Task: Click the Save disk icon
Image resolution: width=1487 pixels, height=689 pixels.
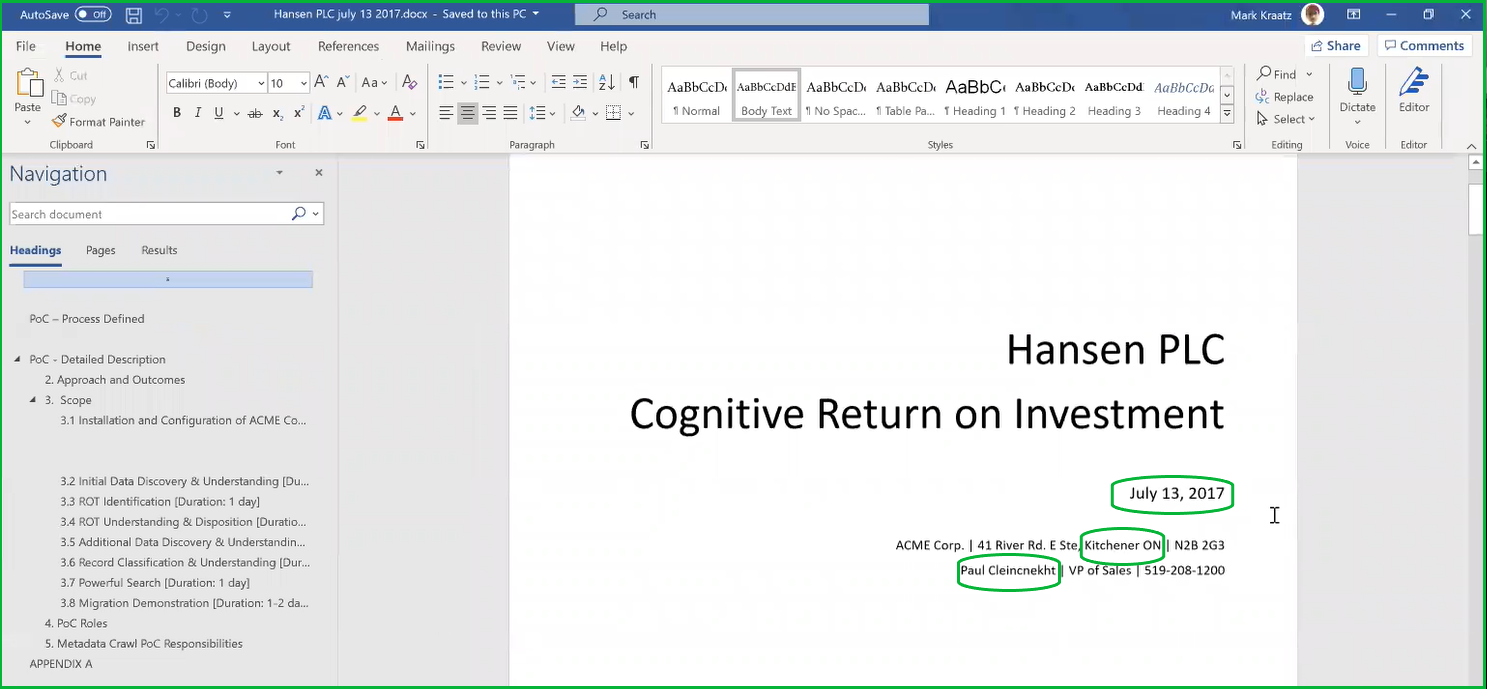Action: point(134,15)
